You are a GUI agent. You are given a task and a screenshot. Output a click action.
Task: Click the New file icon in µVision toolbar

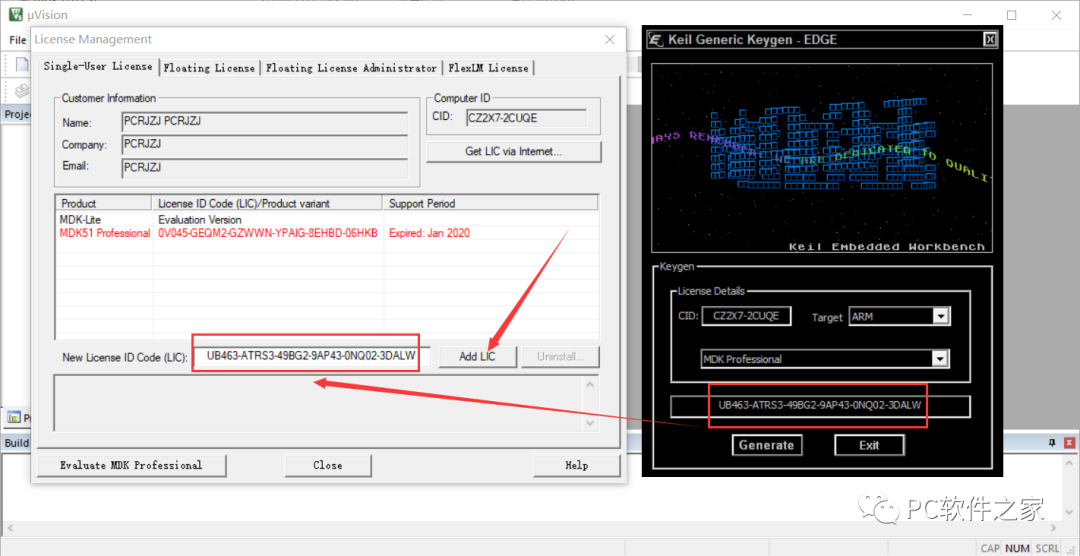[x=22, y=65]
